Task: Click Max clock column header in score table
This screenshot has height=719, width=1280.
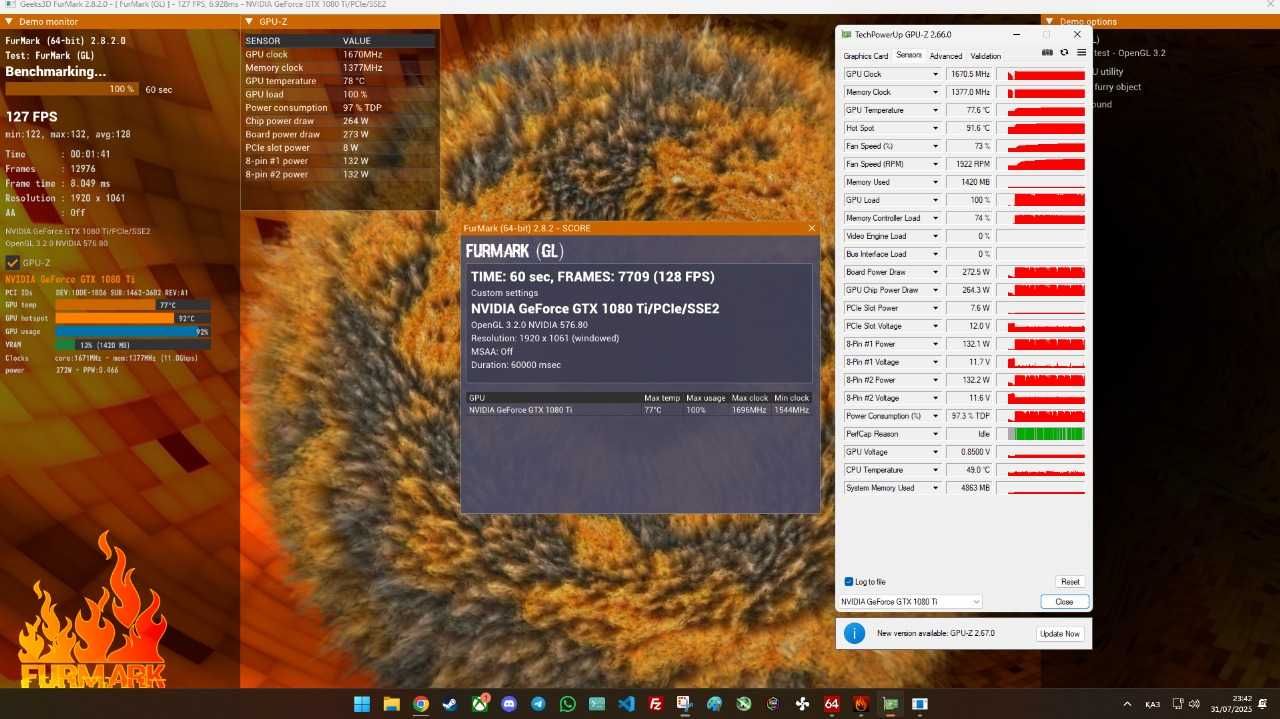Action: tap(750, 398)
